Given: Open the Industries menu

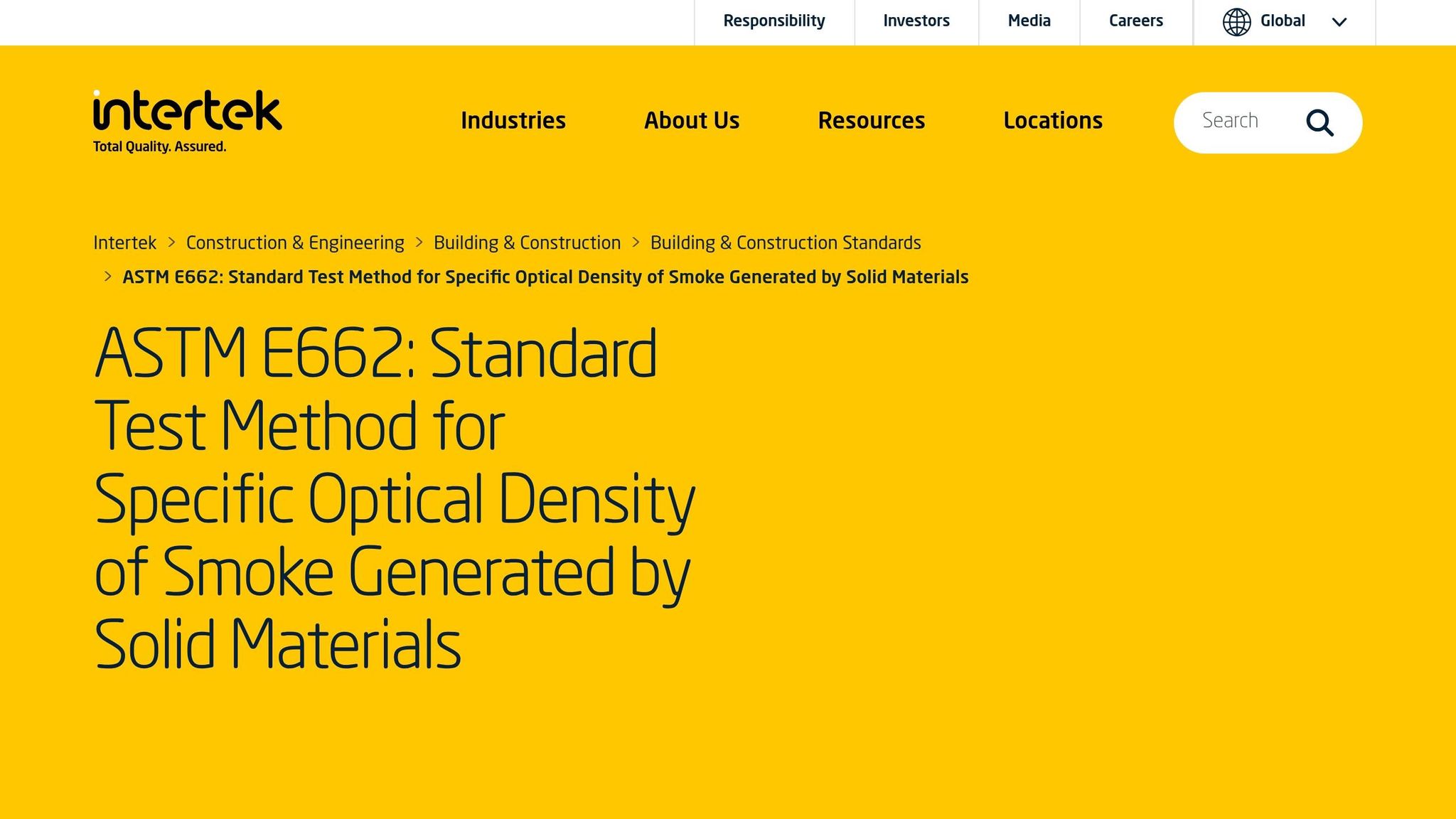Looking at the screenshot, I should pyautogui.click(x=513, y=121).
